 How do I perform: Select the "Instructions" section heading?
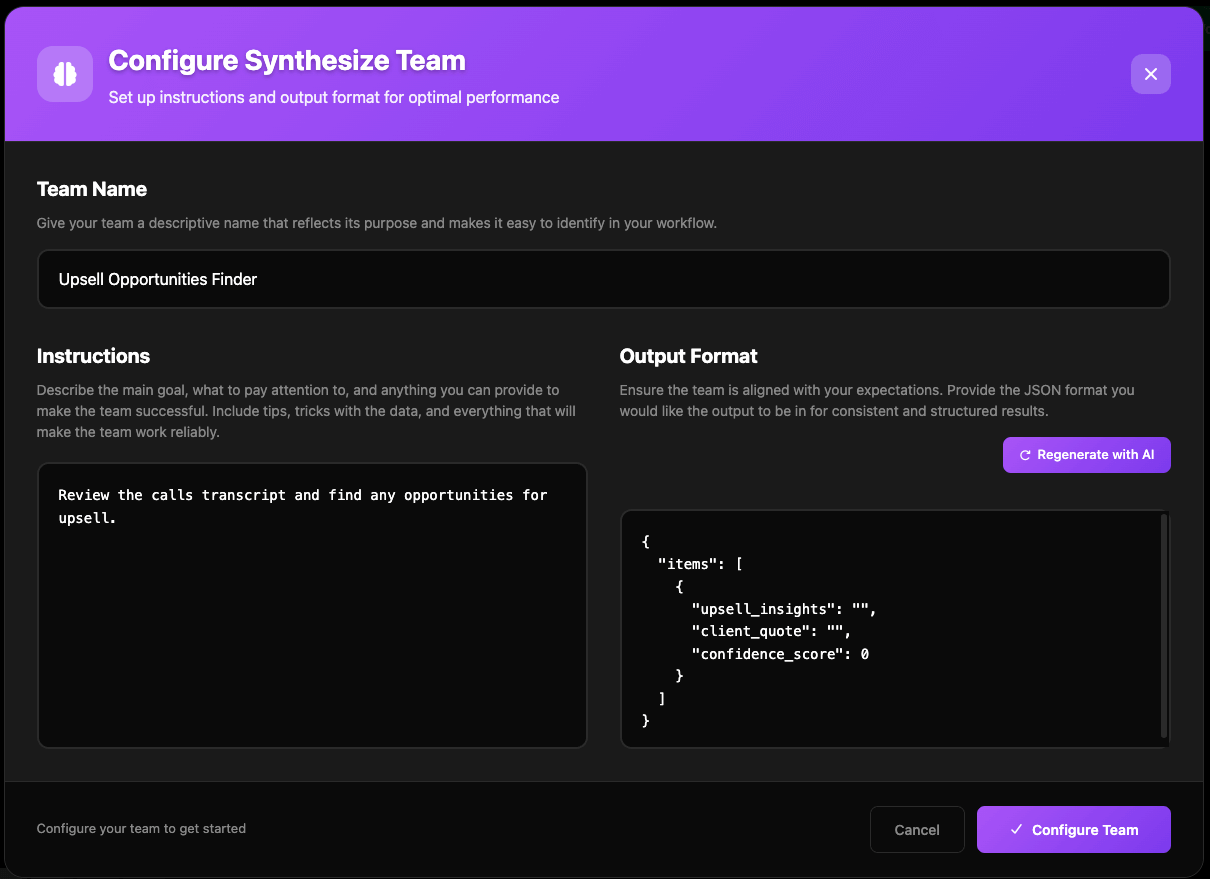click(x=93, y=356)
